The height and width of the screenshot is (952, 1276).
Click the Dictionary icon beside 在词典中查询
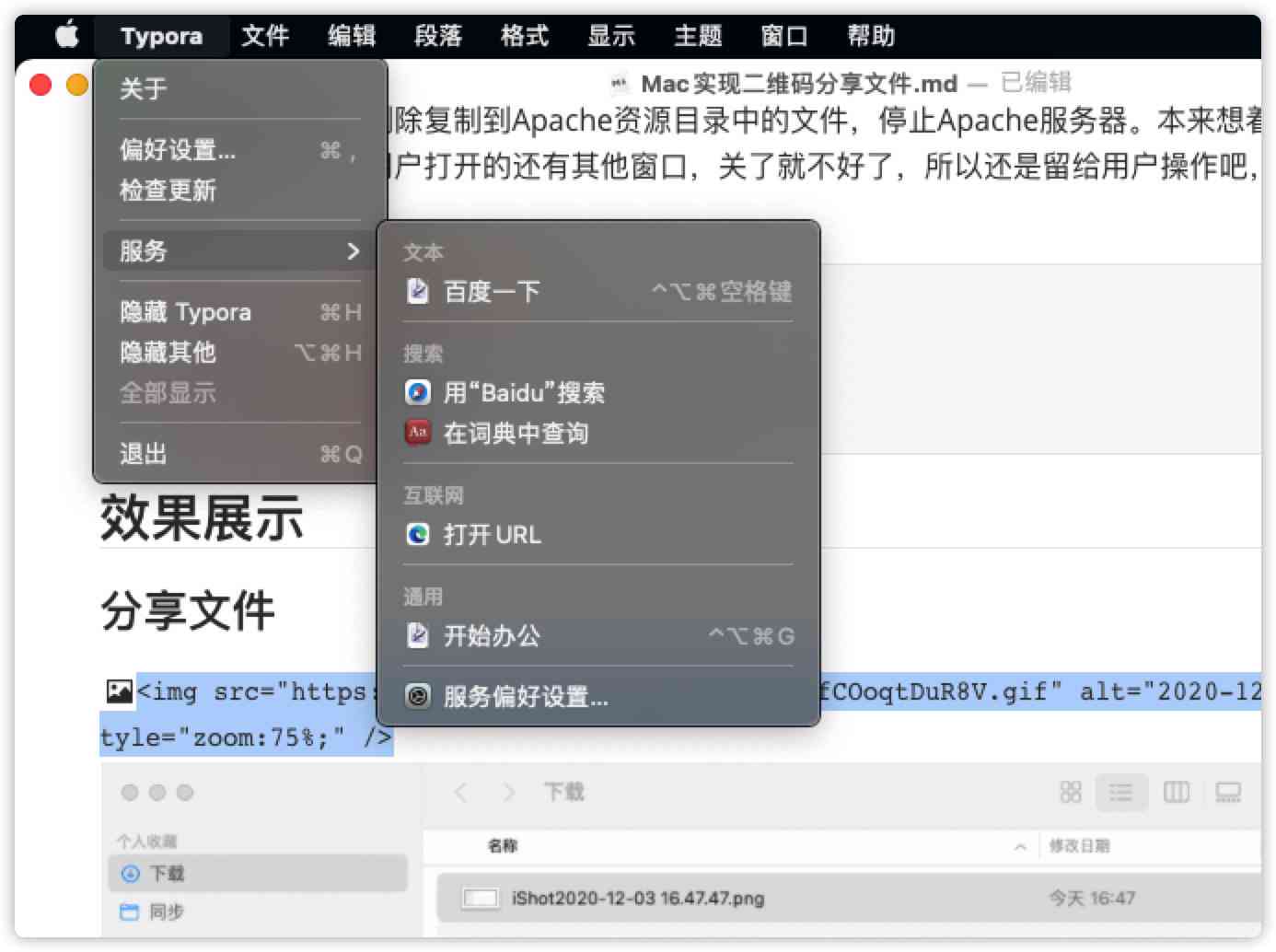click(x=418, y=433)
